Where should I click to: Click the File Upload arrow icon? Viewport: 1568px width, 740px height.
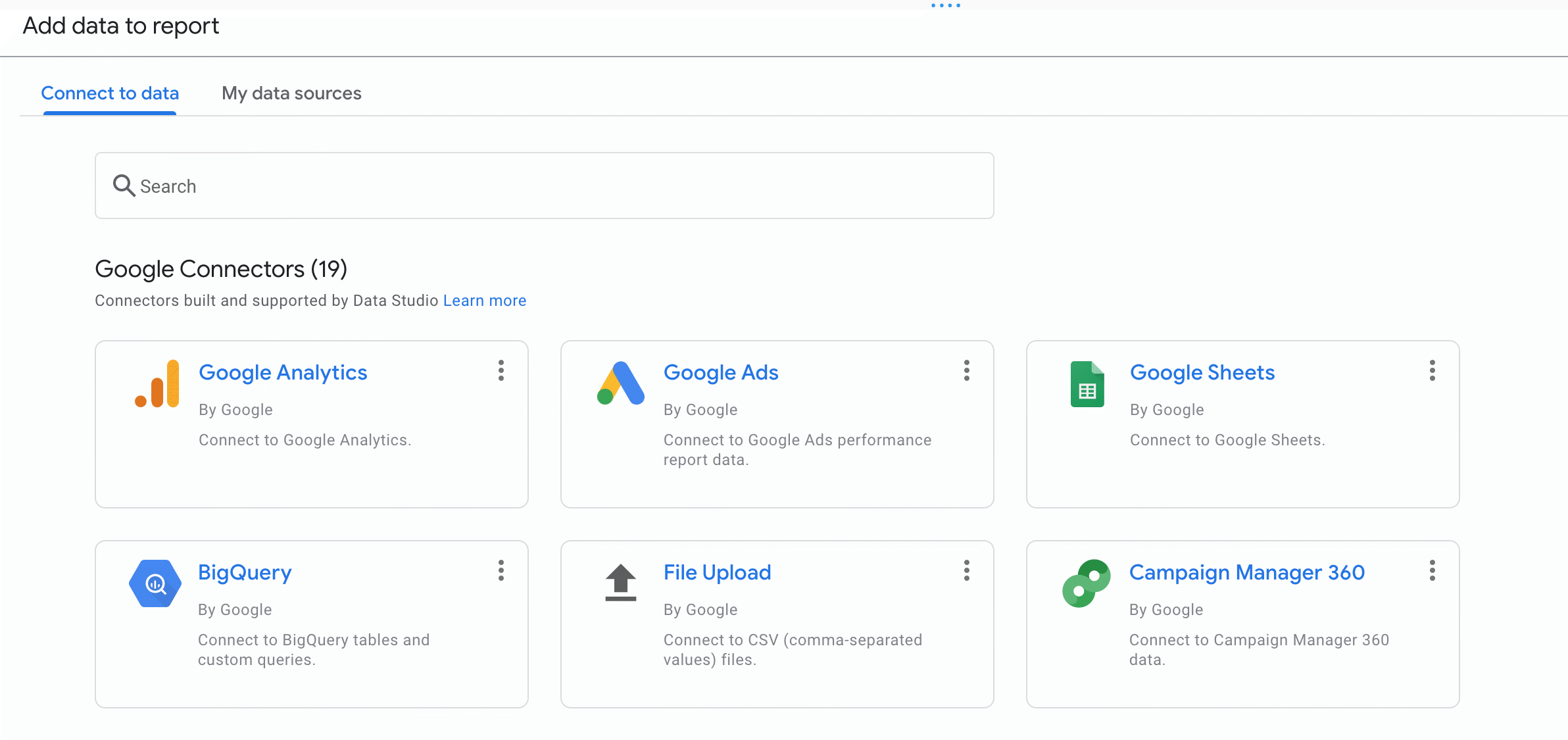620,583
